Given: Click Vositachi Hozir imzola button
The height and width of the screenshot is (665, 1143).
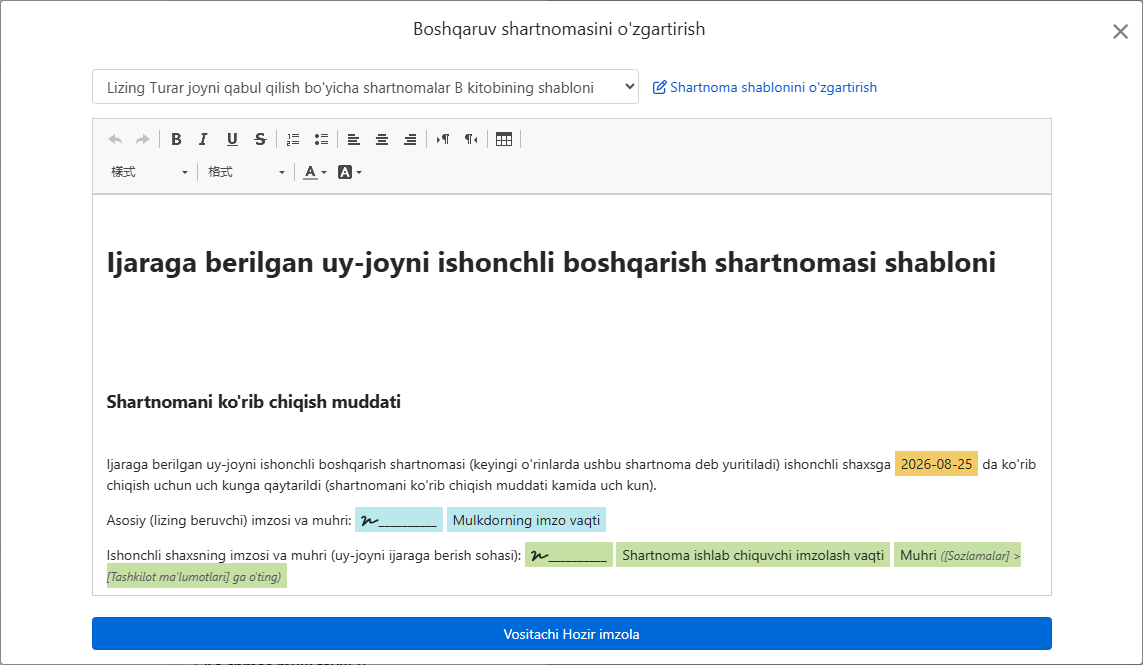Looking at the screenshot, I should [572, 634].
